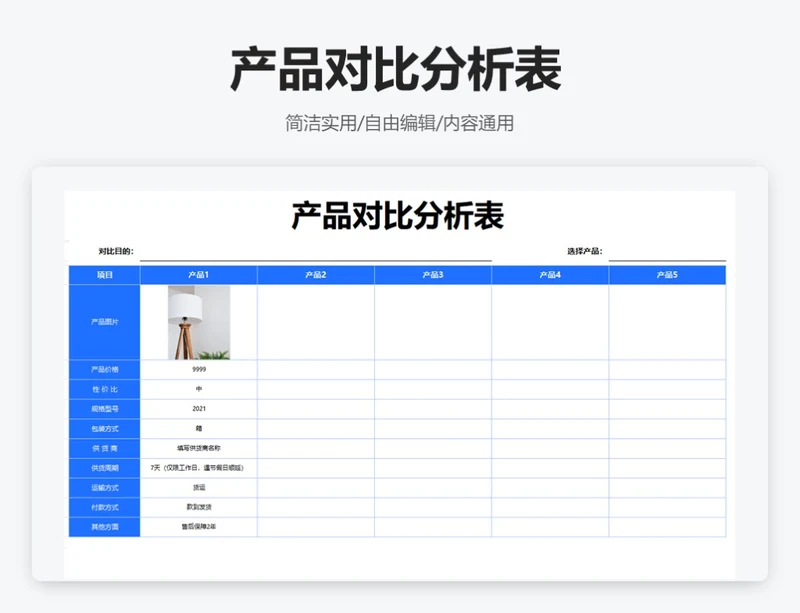Screen dimensions: 800x613
Task: Select the 供货周期 row label
Action: [105, 468]
